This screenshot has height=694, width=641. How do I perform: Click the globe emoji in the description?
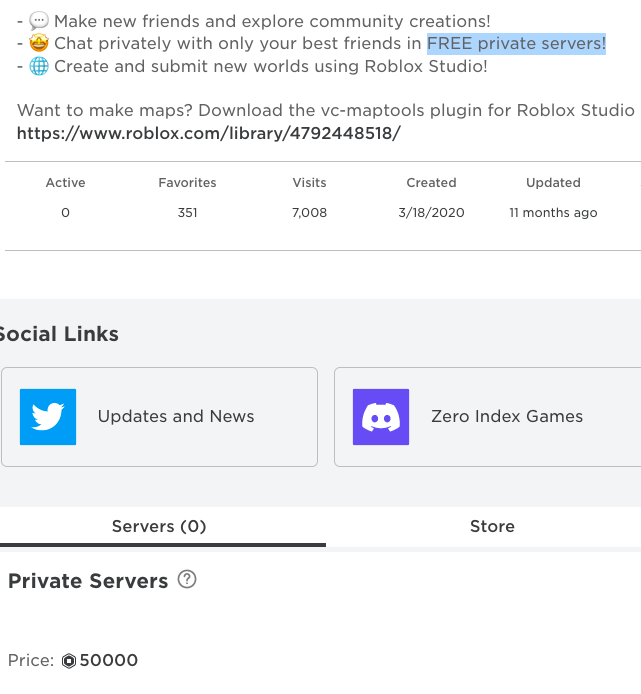(x=39, y=67)
